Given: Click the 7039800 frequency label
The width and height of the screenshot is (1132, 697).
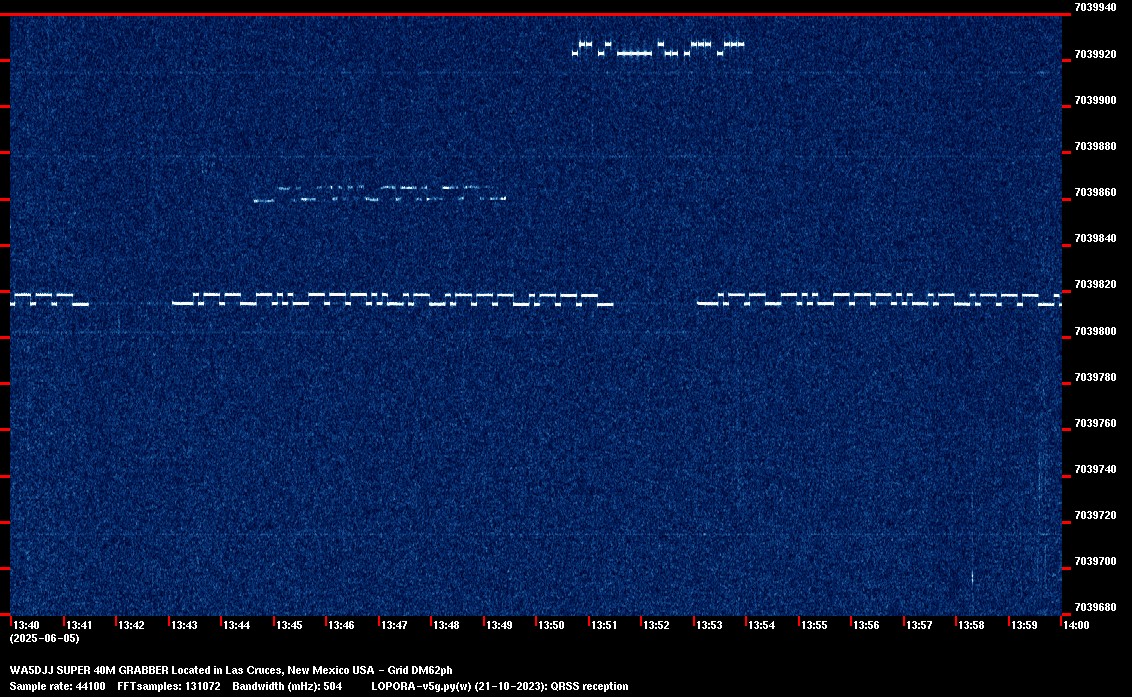Looking at the screenshot, I should pos(1095,332).
